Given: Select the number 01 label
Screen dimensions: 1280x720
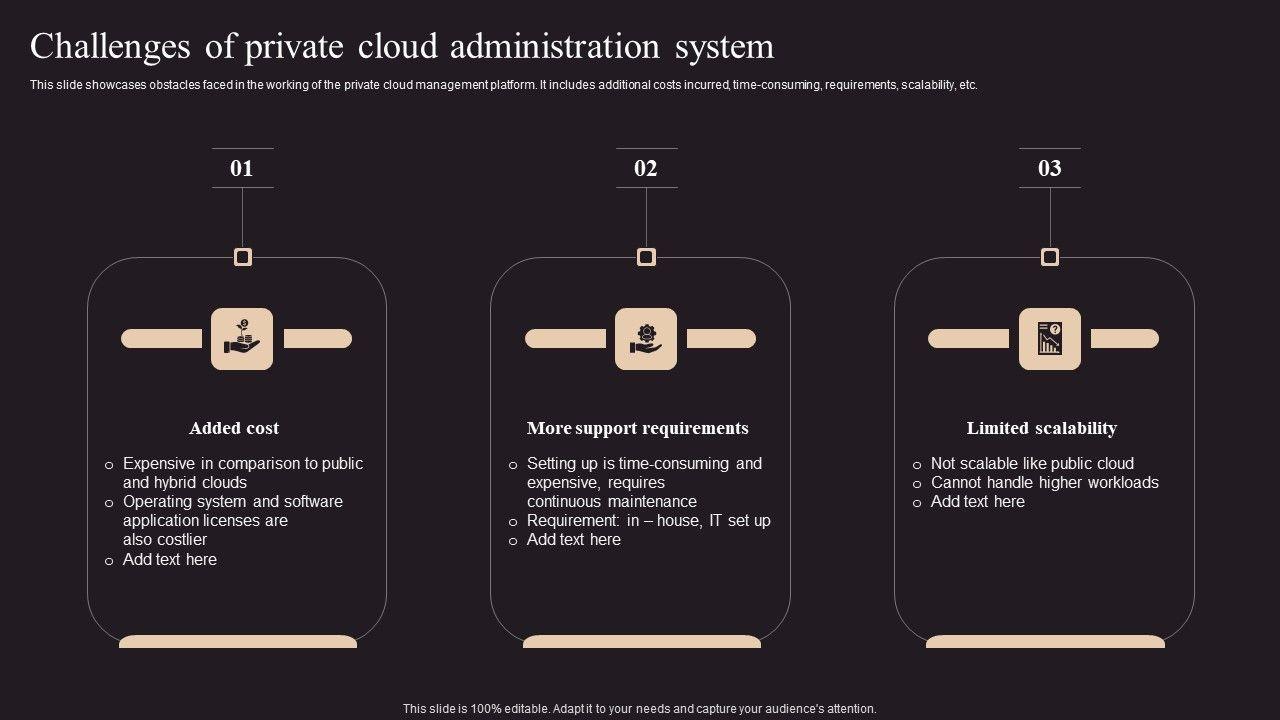Looking at the screenshot, I should click(242, 168).
